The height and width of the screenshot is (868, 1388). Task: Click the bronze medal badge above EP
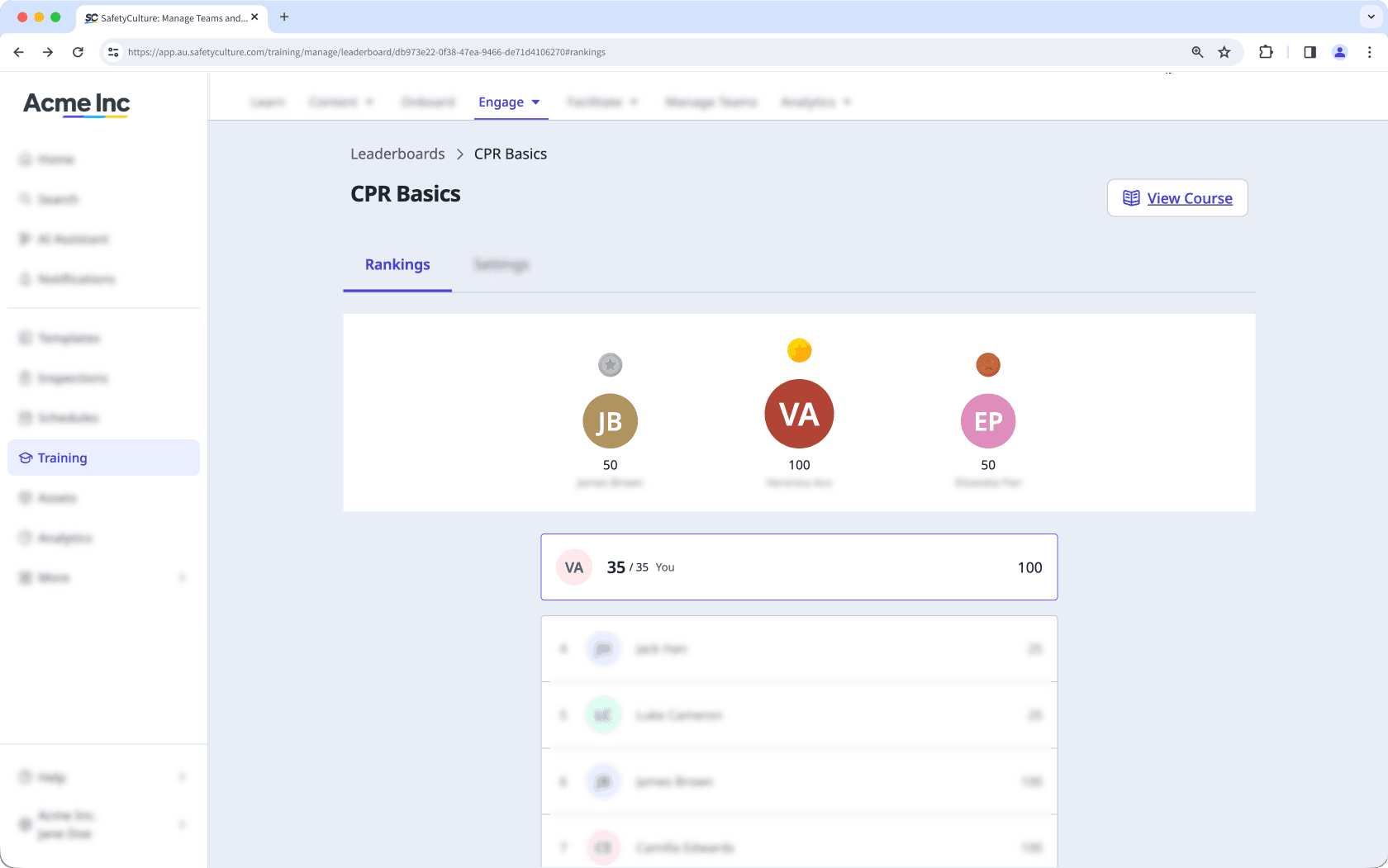[x=988, y=365]
